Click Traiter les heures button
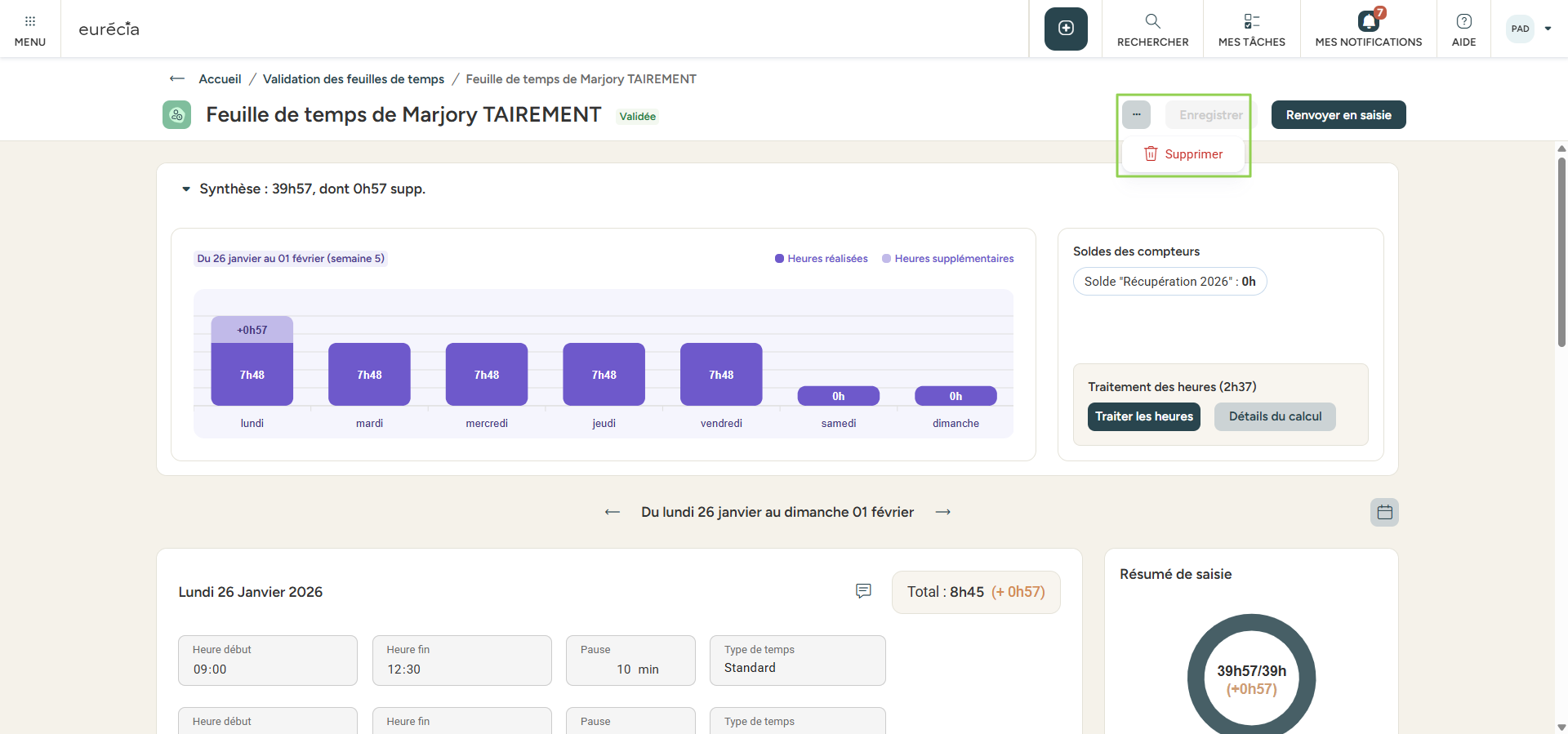Screen dimensions: 1568x734 (x=1143, y=416)
